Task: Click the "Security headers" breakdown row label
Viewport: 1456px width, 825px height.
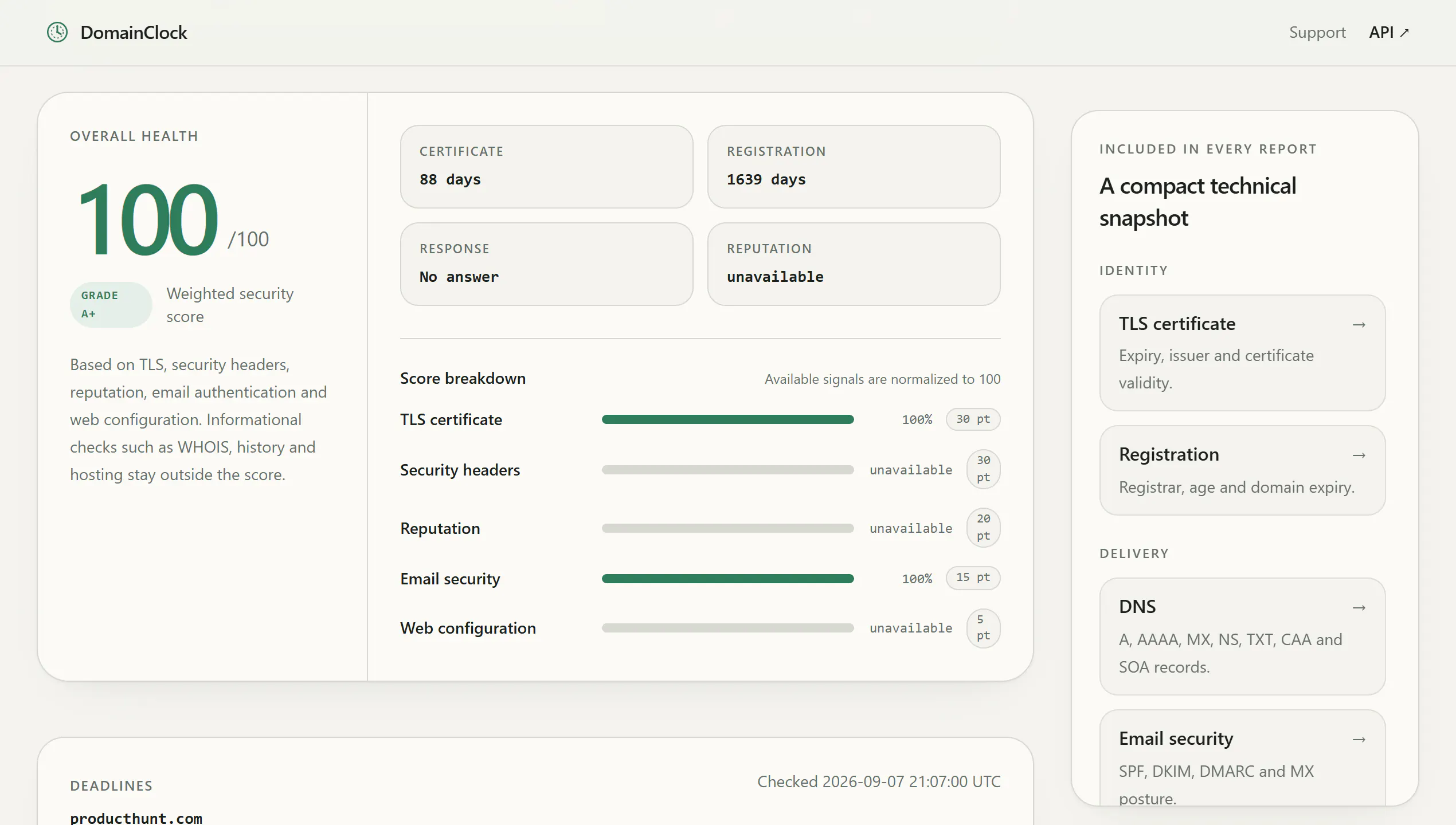Action: pos(460,470)
